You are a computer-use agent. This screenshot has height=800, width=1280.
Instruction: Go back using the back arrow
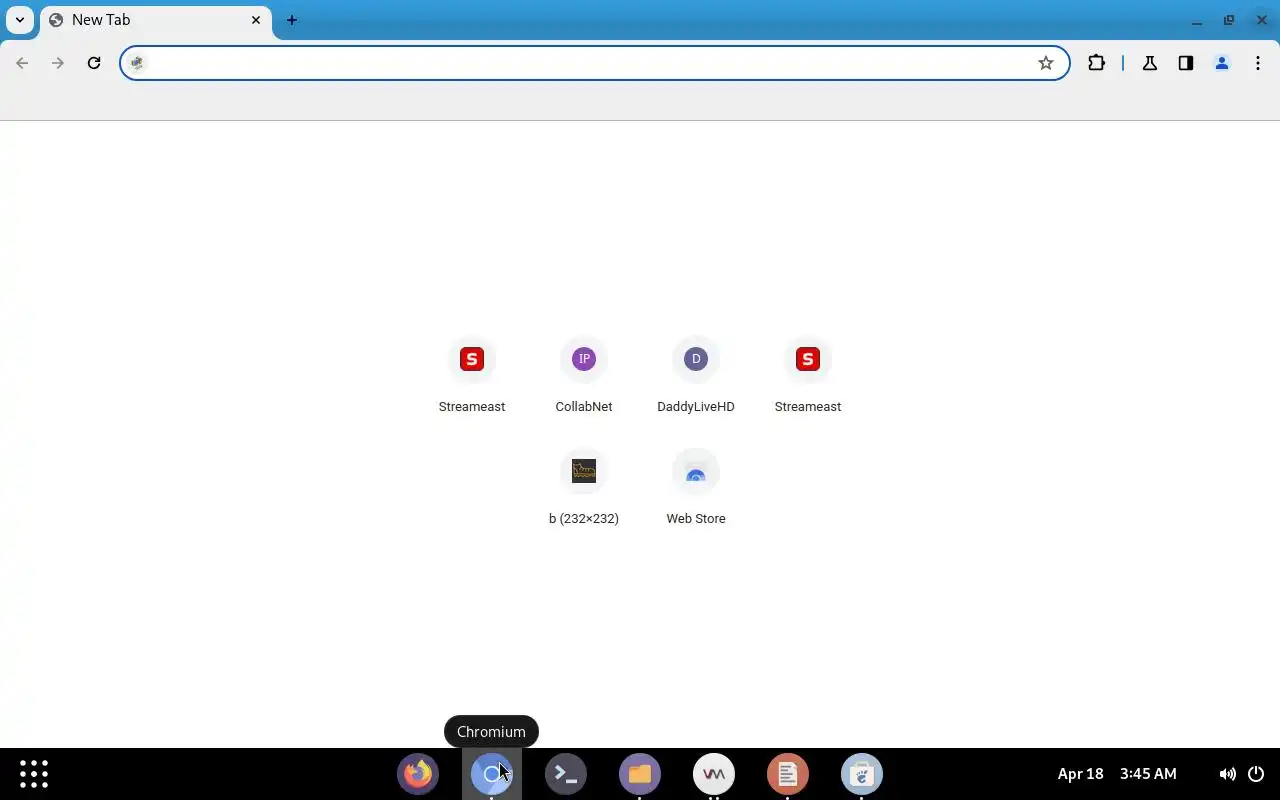(x=22, y=63)
